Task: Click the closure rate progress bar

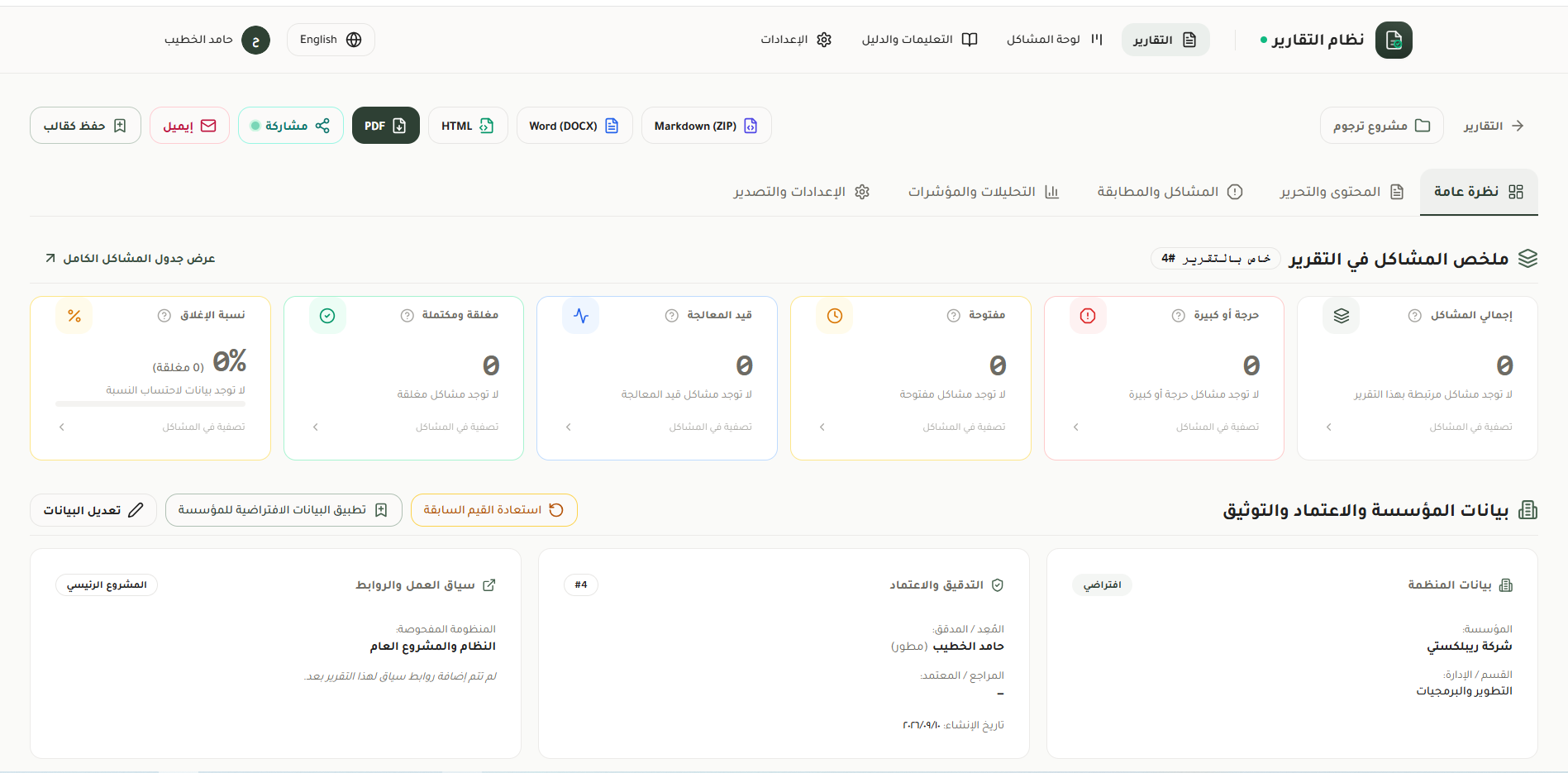Action: tap(150, 404)
